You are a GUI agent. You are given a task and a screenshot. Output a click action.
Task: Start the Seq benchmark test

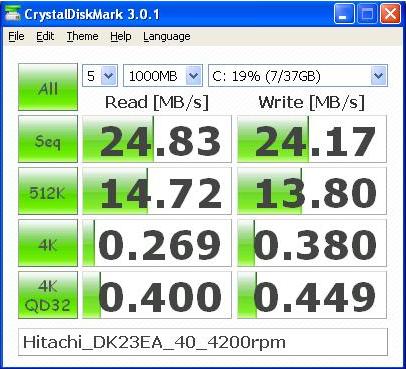[x=48, y=139]
